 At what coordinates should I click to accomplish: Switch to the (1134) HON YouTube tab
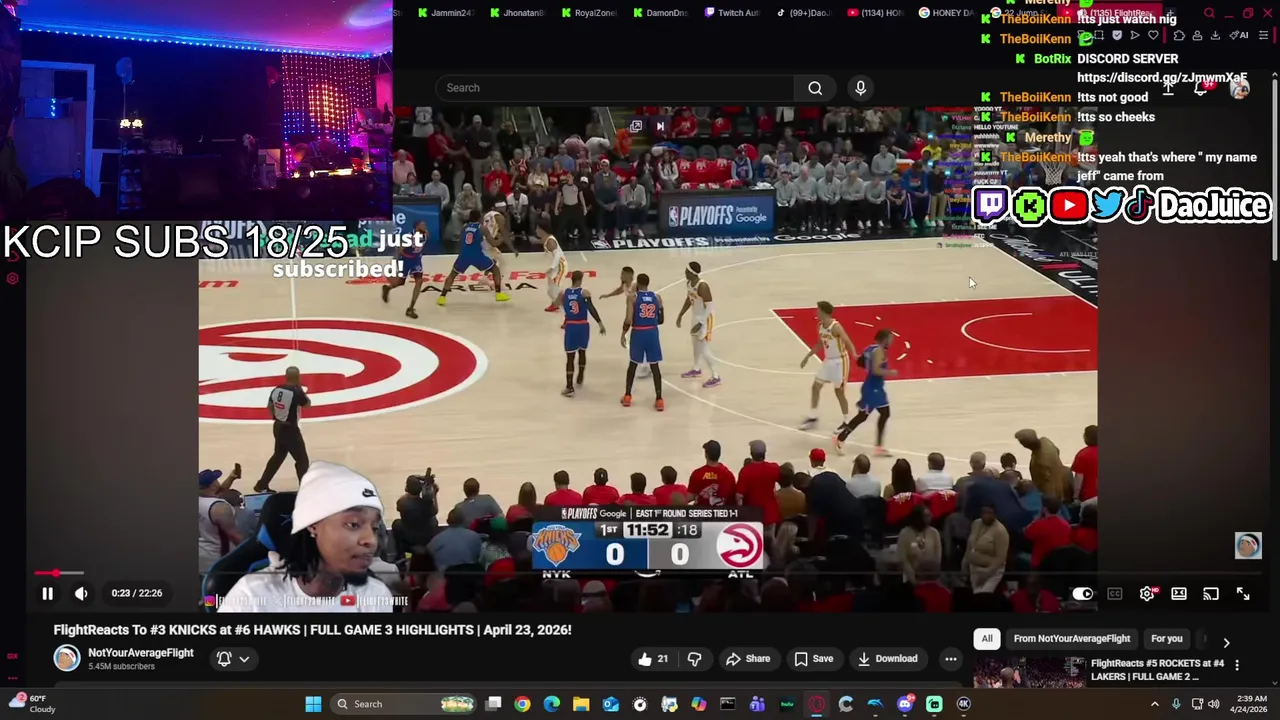(x=875, y=13)
